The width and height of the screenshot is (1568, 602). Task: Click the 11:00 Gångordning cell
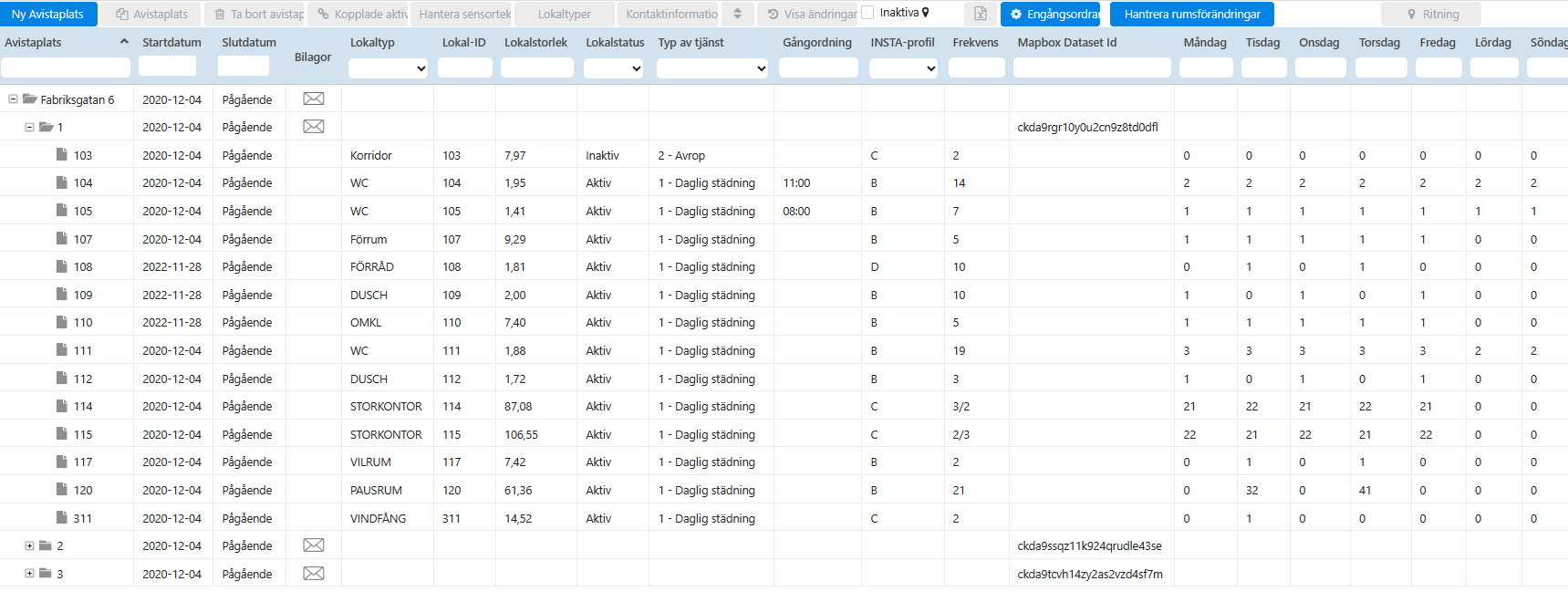pyautogui.click(x=796, y=183)
